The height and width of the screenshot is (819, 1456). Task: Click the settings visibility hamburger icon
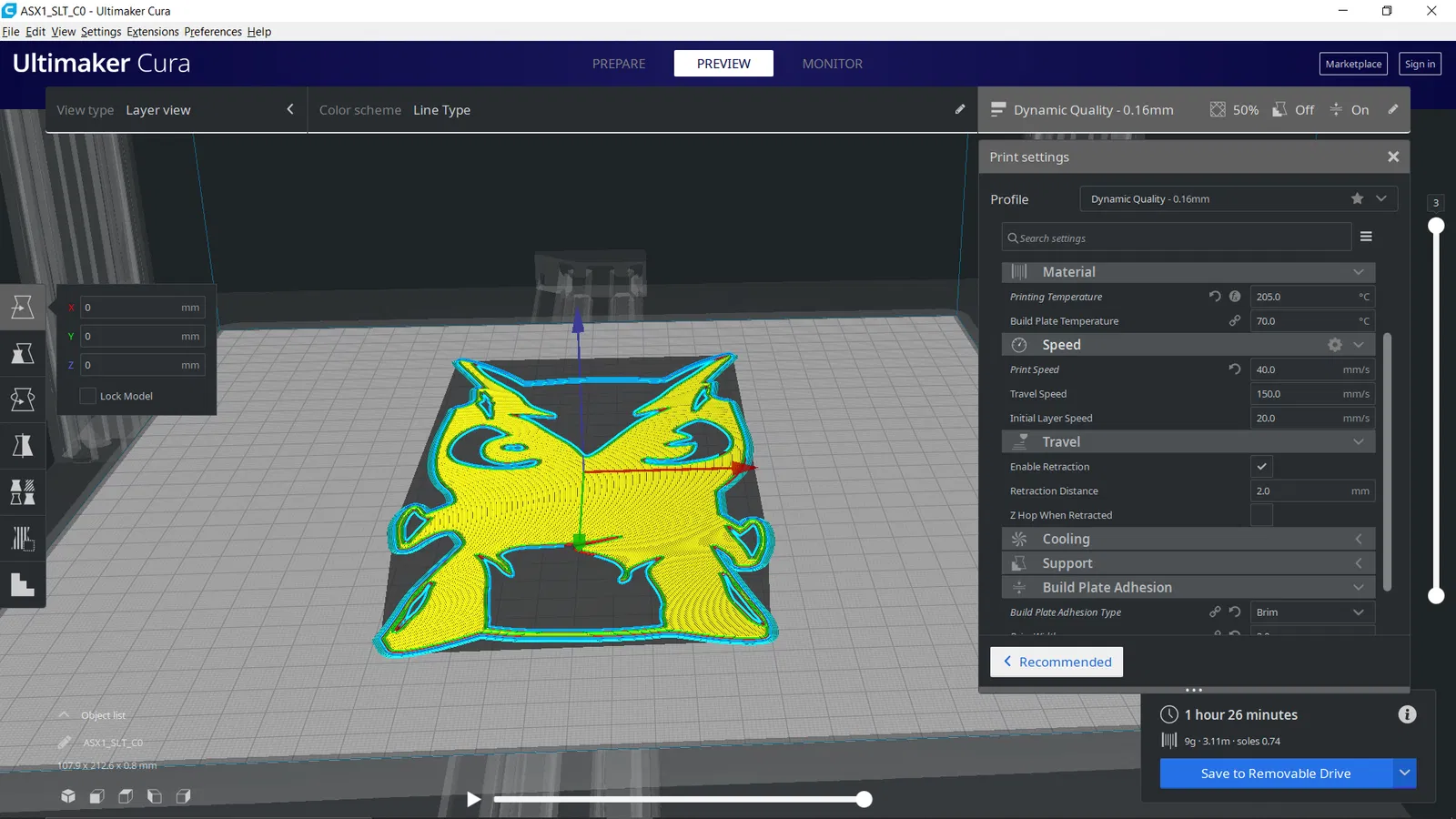click(1366, 237)
